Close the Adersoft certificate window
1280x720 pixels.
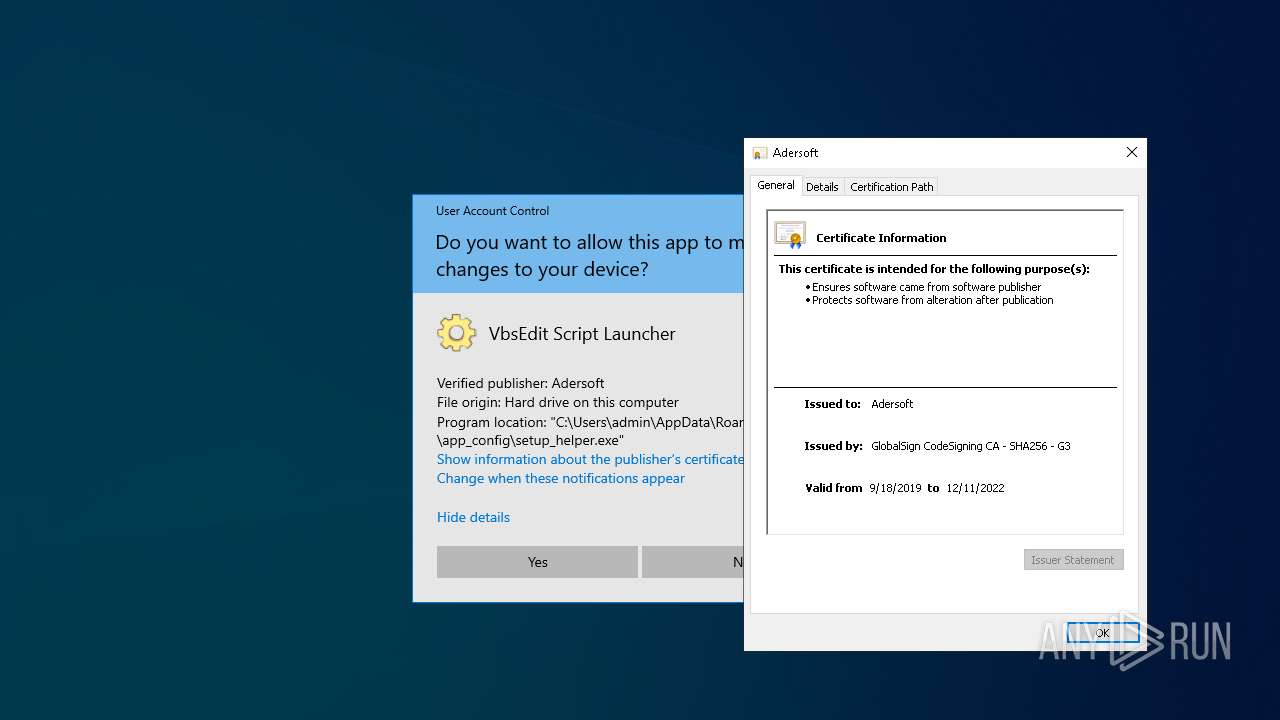click(1132, 152)
